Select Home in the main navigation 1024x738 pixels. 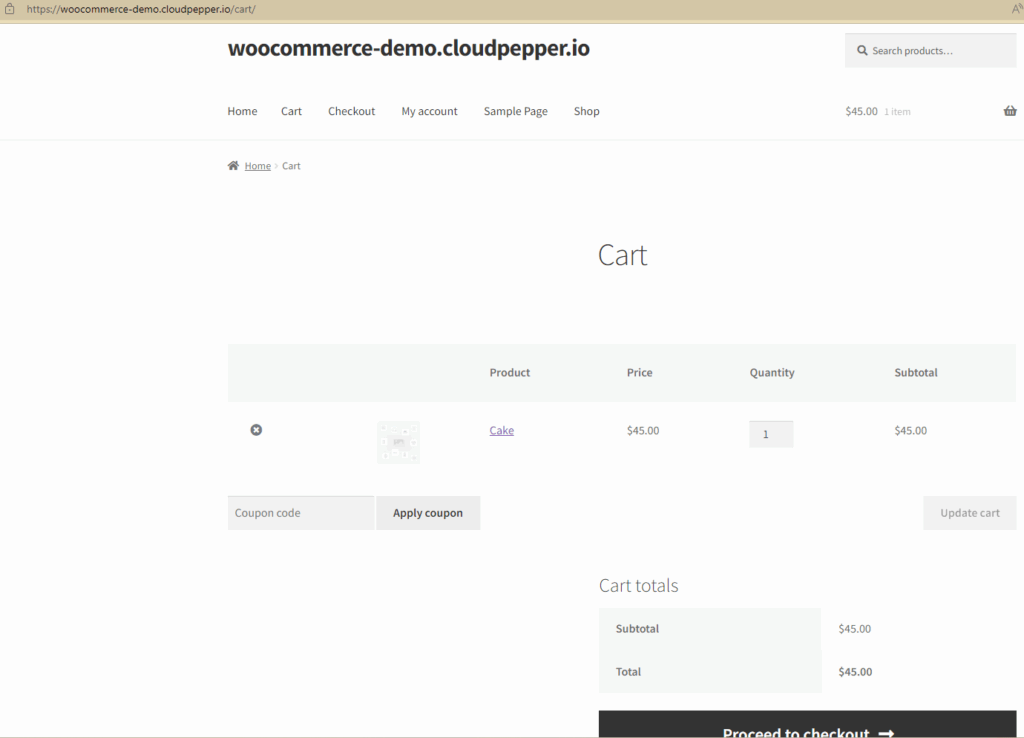click(x=242, y=111)
